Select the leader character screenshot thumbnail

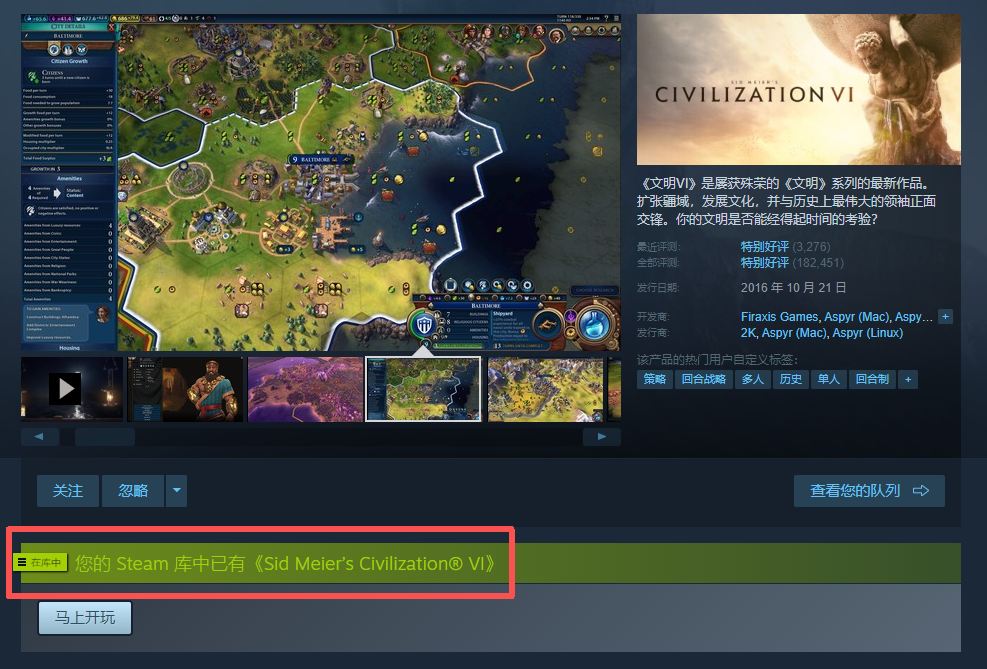185,389
